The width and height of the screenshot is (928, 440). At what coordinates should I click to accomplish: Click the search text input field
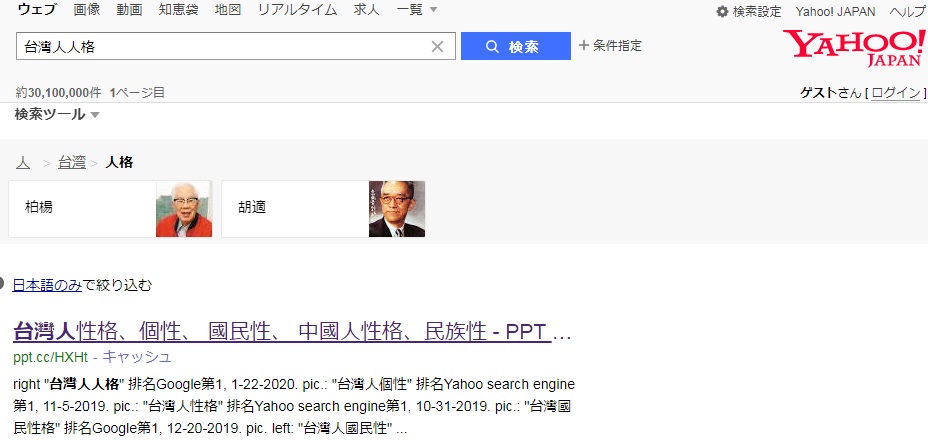[220, 46]
